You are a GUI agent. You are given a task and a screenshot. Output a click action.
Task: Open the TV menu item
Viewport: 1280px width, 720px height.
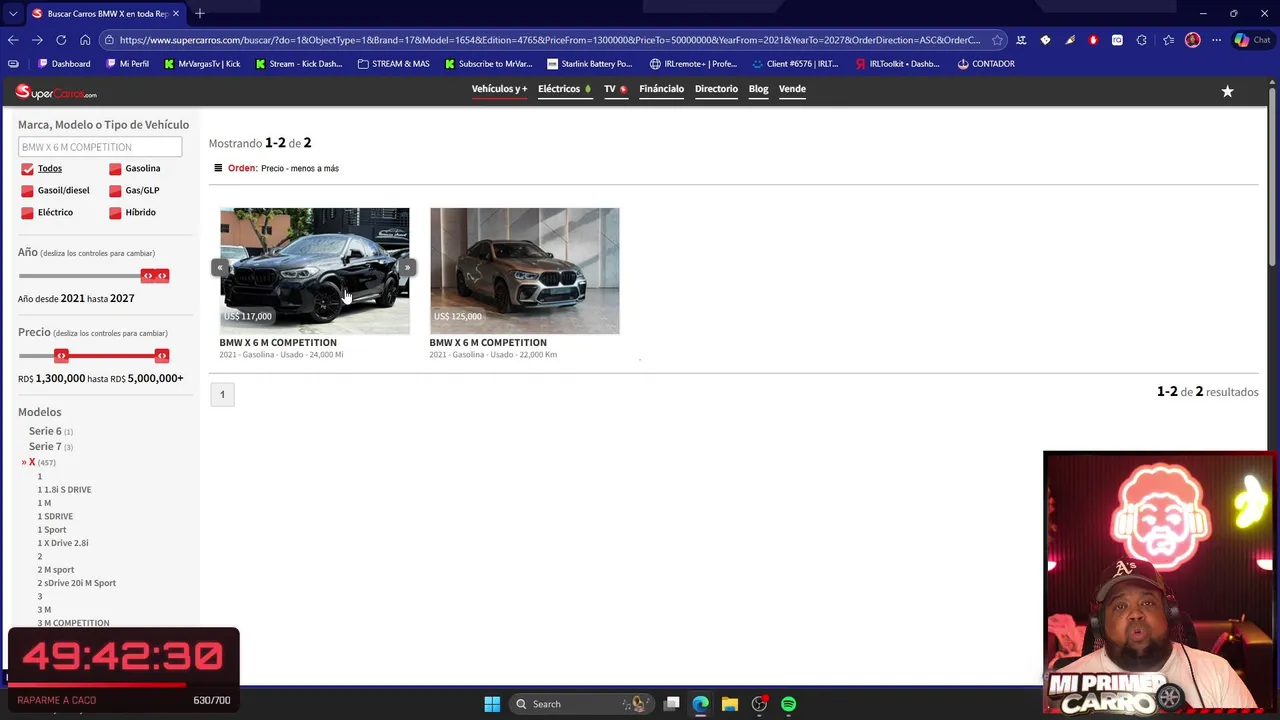pos(615,89)
